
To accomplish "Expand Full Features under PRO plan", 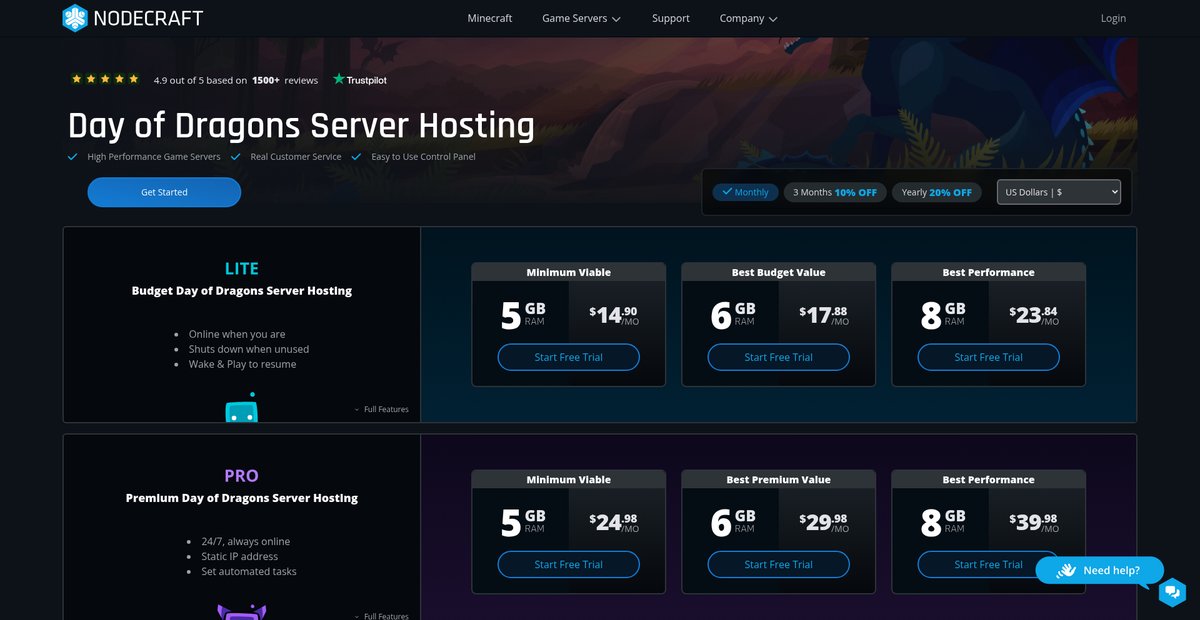I will pyautogui.click(x=381, y=616).
